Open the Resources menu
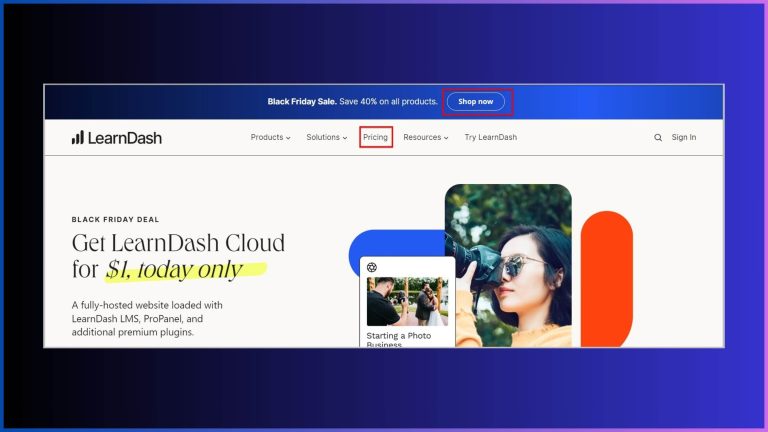768x432 pixels. (x=422, y=137)
